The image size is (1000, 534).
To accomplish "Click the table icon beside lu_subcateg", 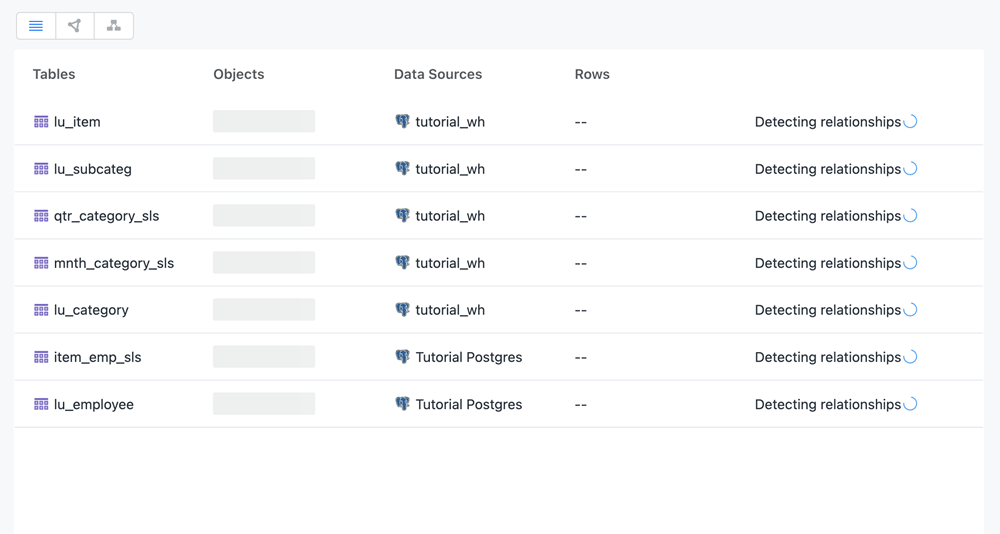I will click(41, 169).
